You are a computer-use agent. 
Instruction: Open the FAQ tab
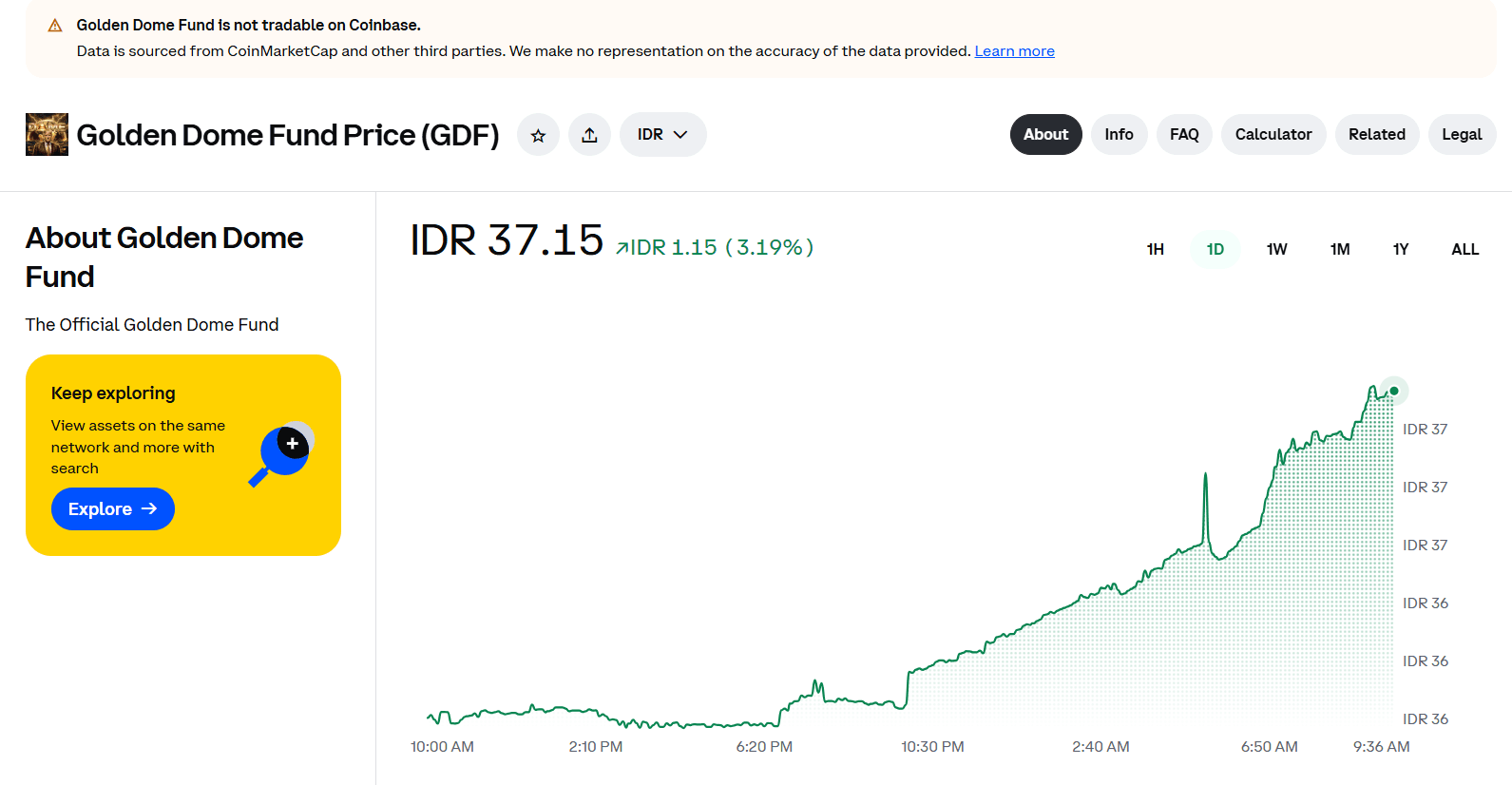click(1184, 135)
